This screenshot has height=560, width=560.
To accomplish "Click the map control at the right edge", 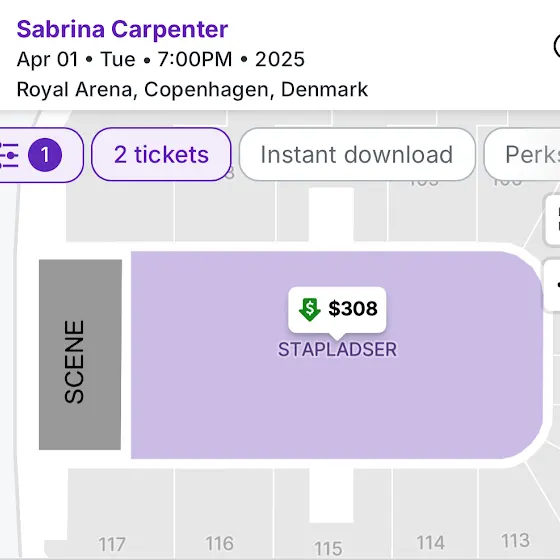I will [552, 220].
